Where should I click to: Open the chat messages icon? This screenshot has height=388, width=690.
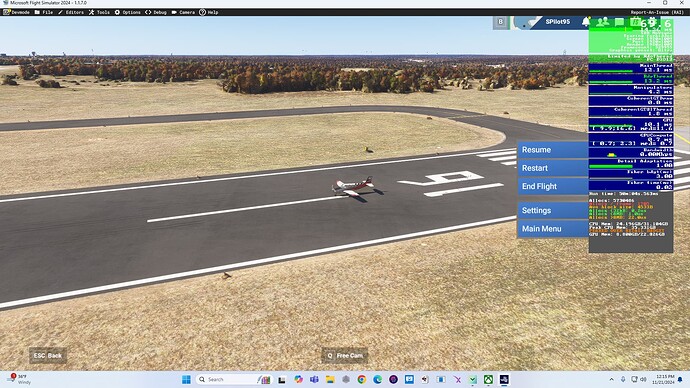click(619, 22)
